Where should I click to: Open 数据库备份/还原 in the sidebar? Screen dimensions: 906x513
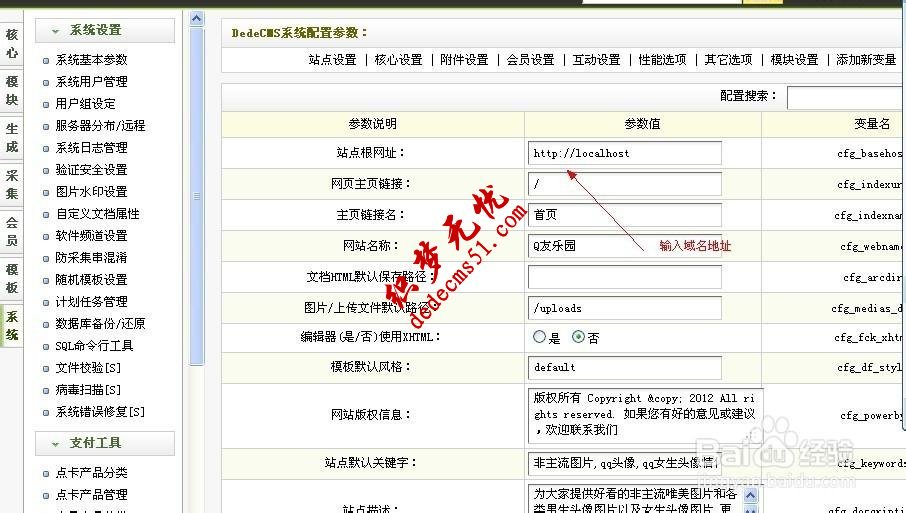(100, 324)
